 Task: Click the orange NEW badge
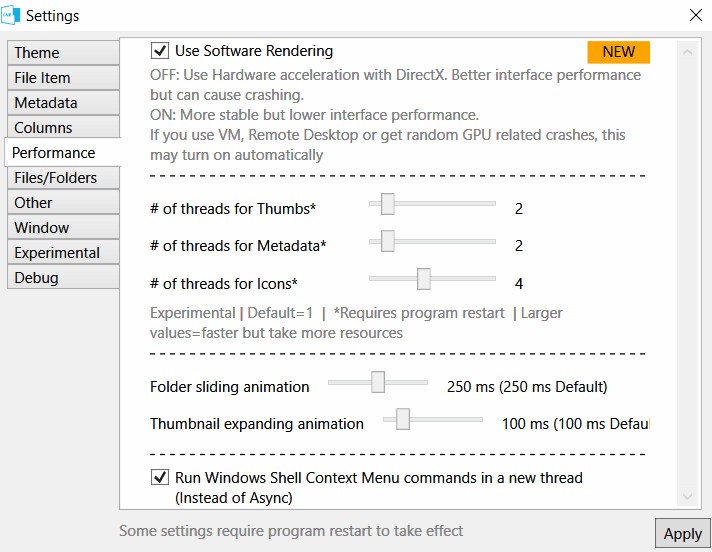pyautogui.click(x=618, y=52)
